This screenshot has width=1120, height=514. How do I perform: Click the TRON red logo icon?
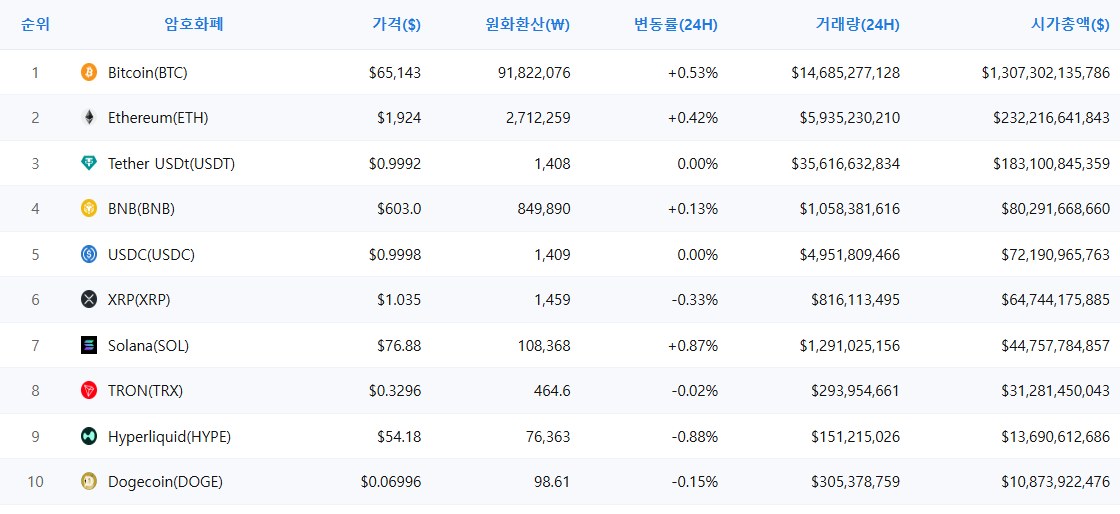tap(89, 390)
